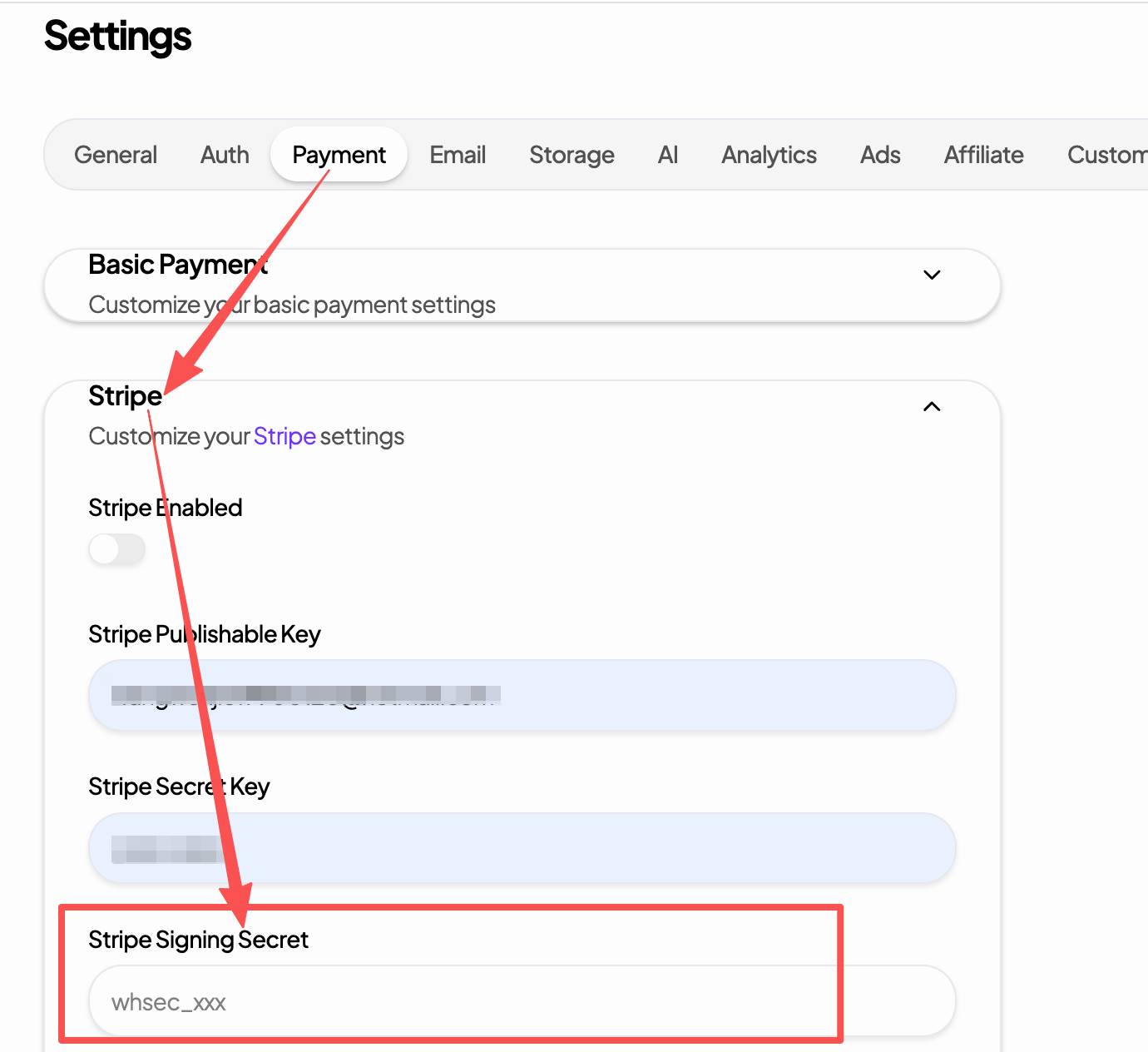Open the Analytics tab
Image resolution: width=1148 pixels, height=1052 pixels.
pyautogui.click(x=769, y=155)
